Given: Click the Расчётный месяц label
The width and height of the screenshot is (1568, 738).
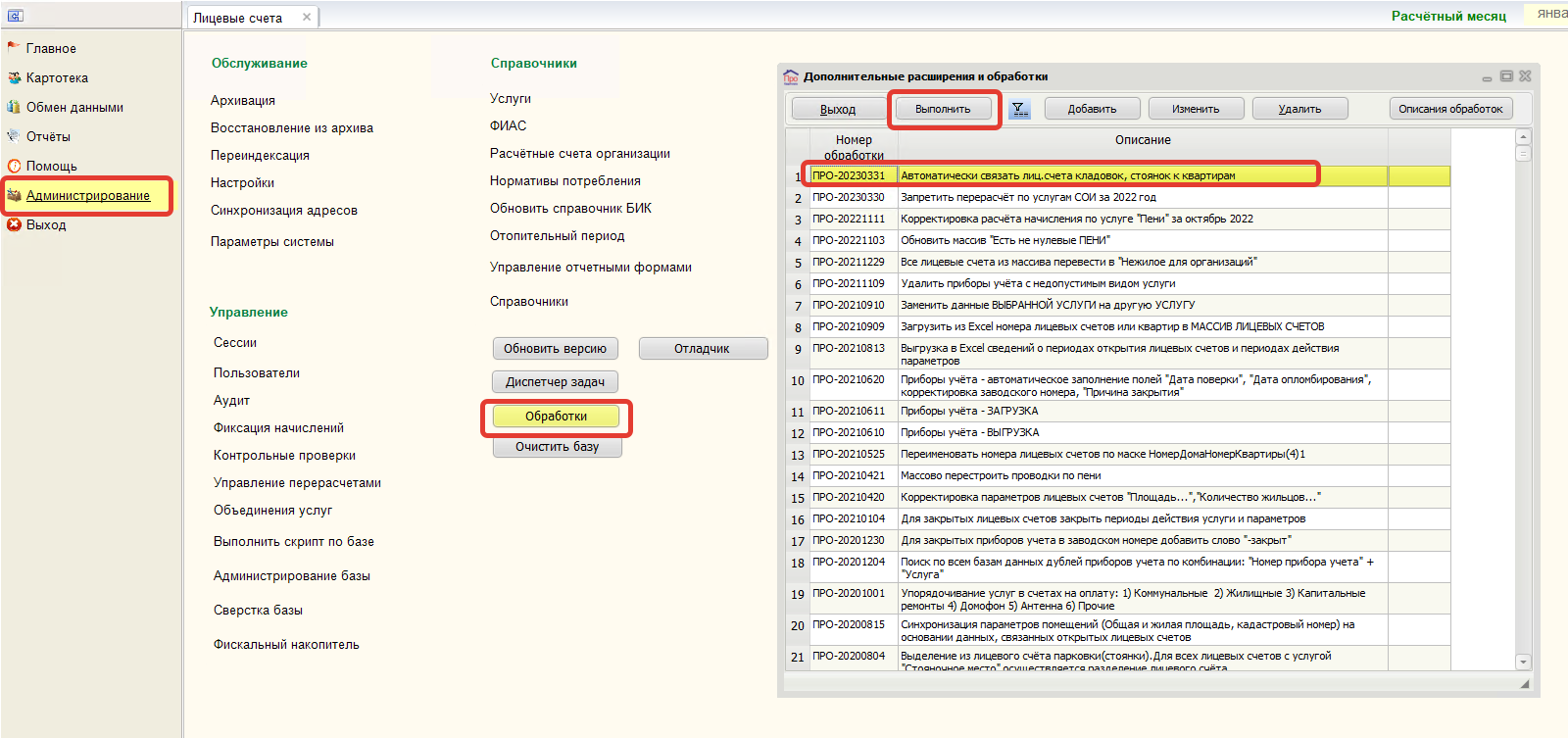Looking at the screenshot, I should [1448, 16].
